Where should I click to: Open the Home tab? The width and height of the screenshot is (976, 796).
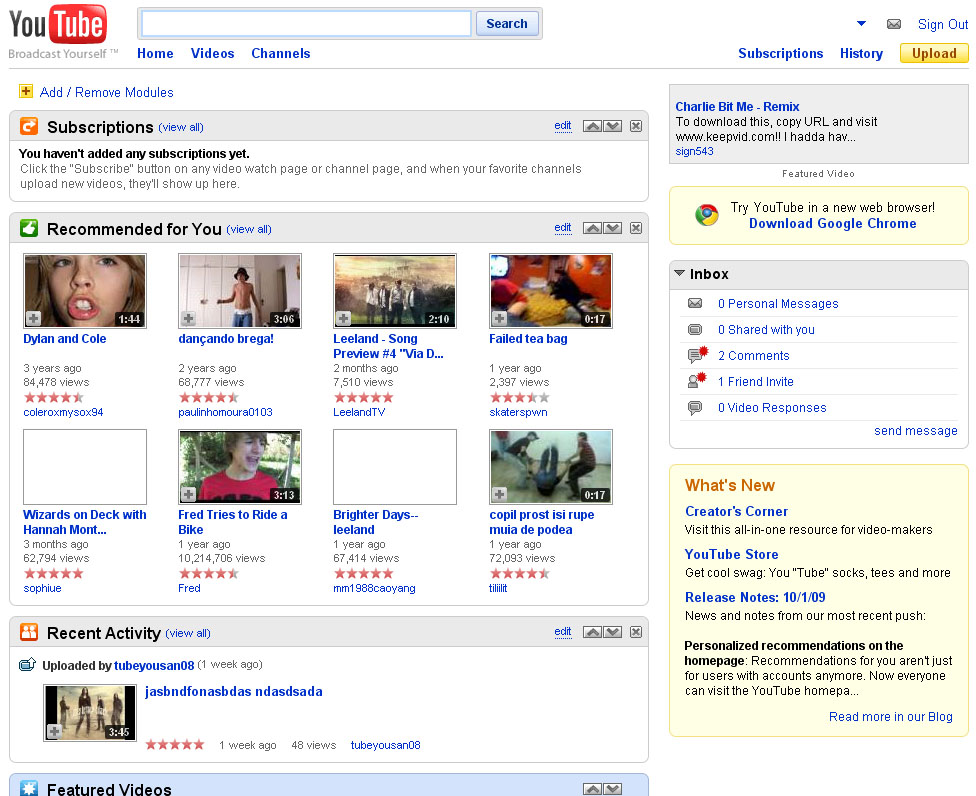(155, 54)
